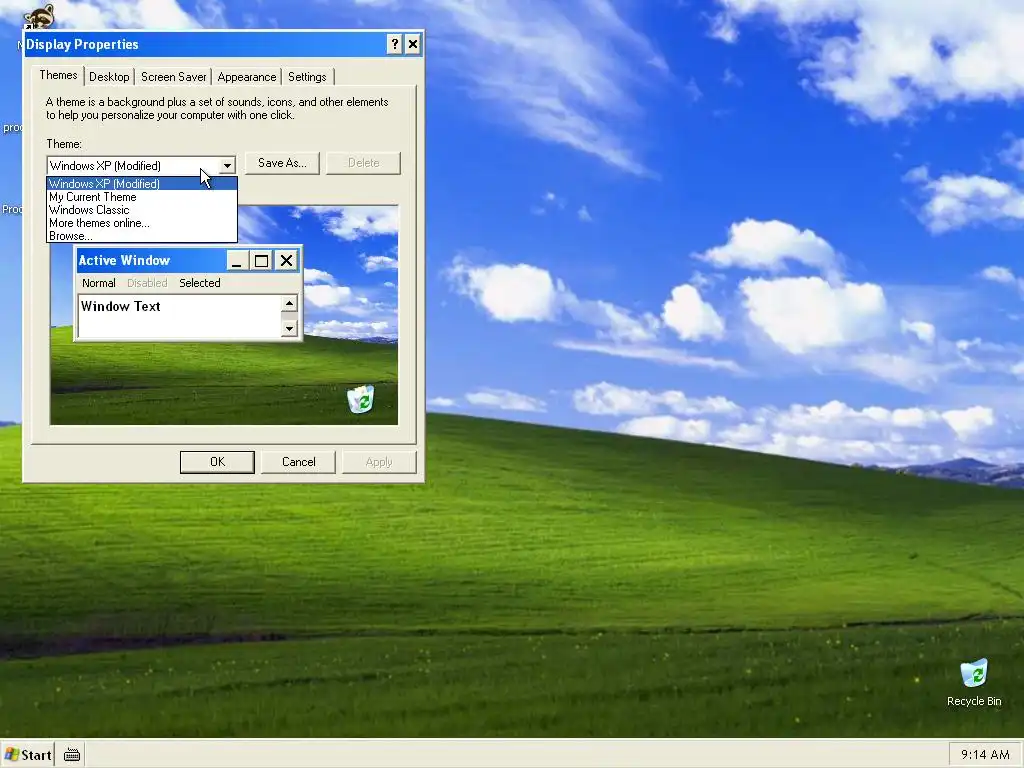Click the Start button Windows logo
The image size is (1024, 768).
12,755
